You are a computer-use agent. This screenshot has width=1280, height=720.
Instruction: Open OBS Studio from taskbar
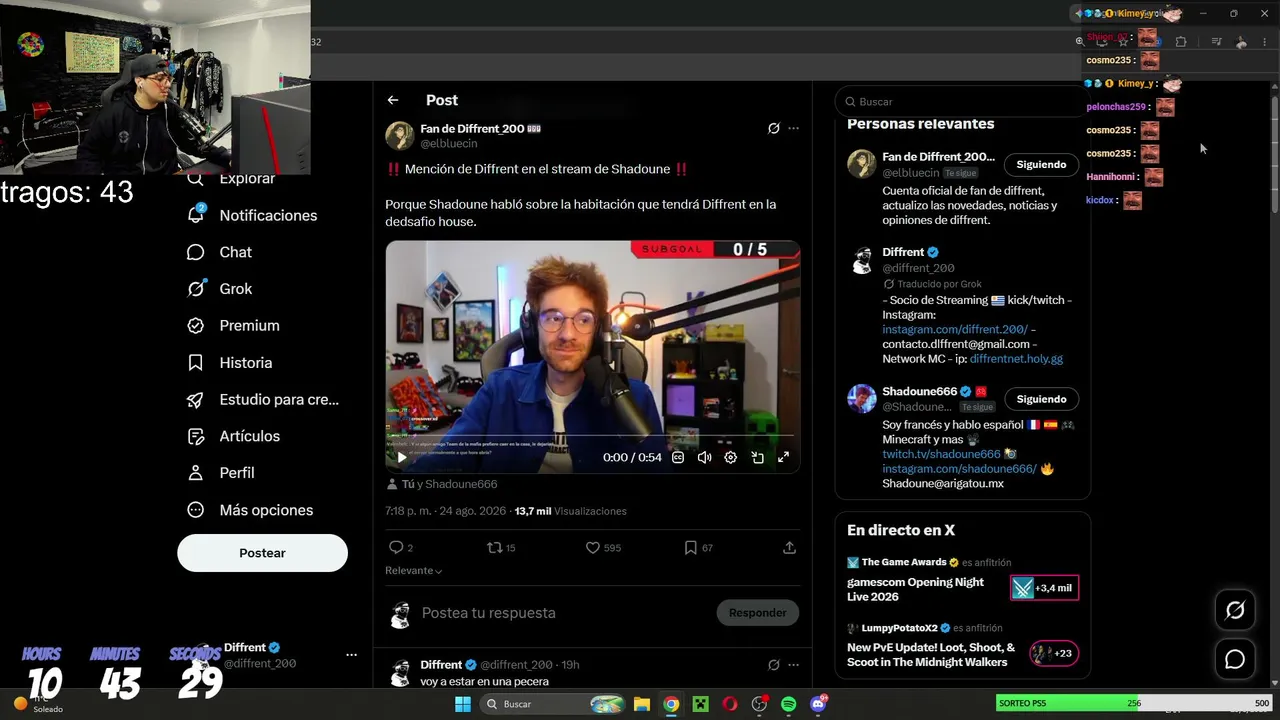760,704
